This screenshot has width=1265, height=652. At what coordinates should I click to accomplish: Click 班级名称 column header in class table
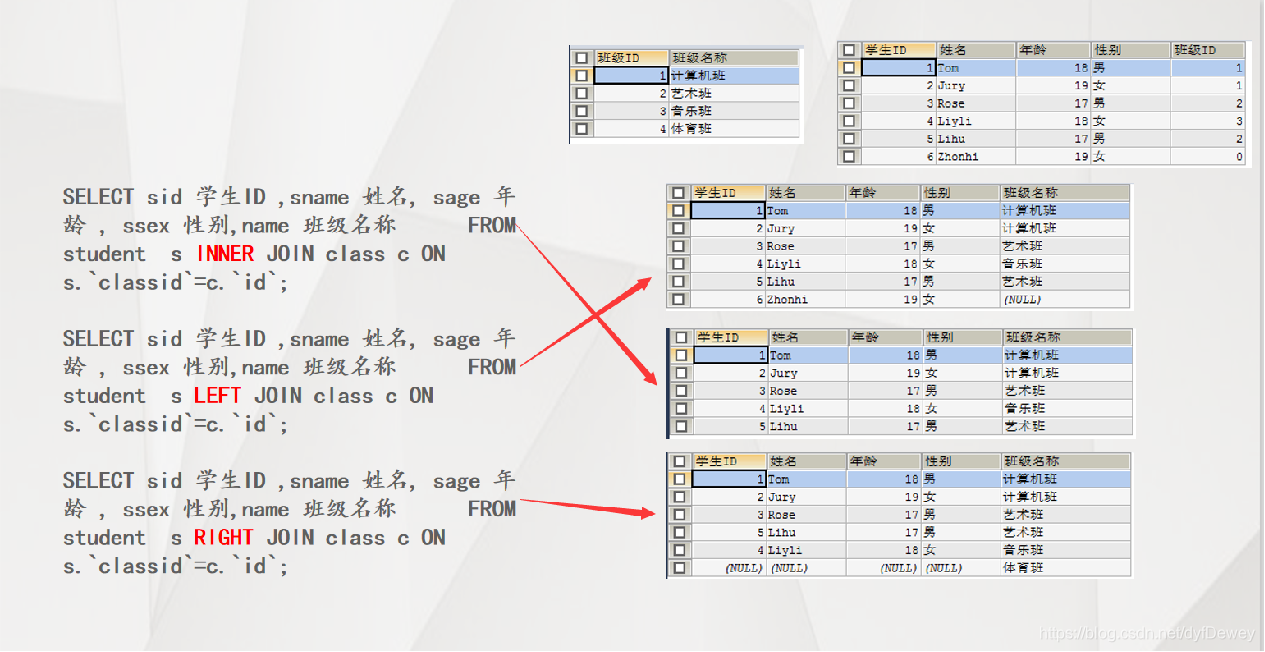click(x=734, y=58)
